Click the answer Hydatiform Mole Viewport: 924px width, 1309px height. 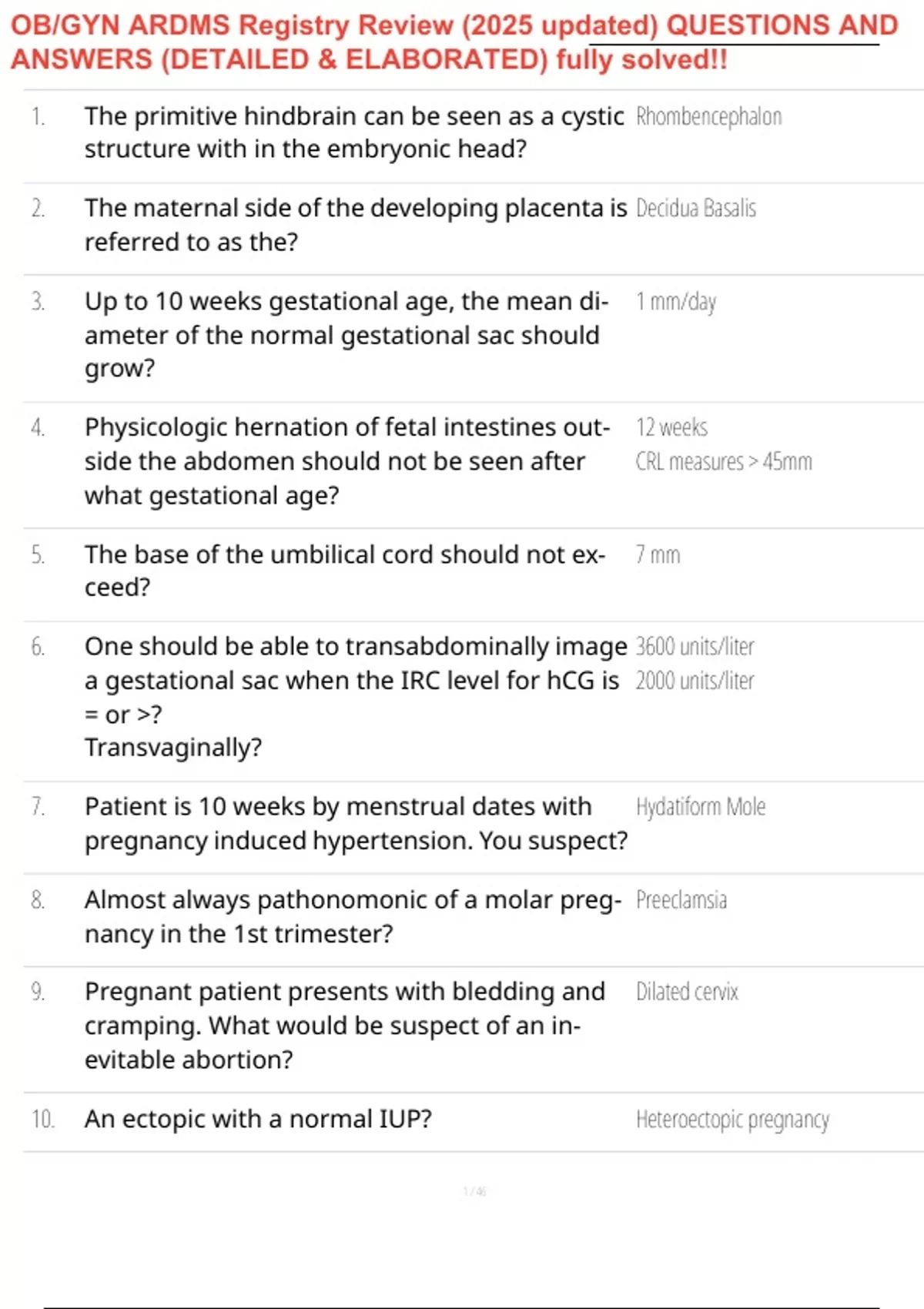tap(701, 807)
